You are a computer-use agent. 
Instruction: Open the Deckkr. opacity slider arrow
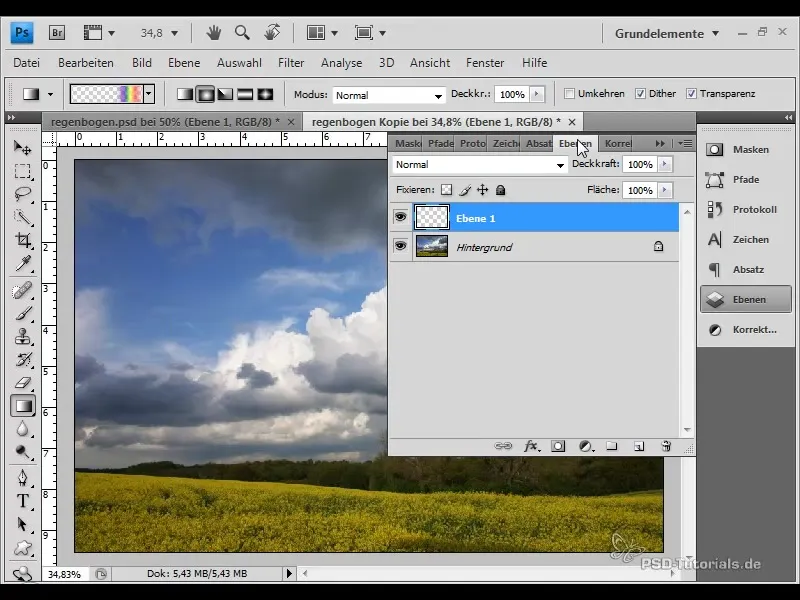coord(536,94)
